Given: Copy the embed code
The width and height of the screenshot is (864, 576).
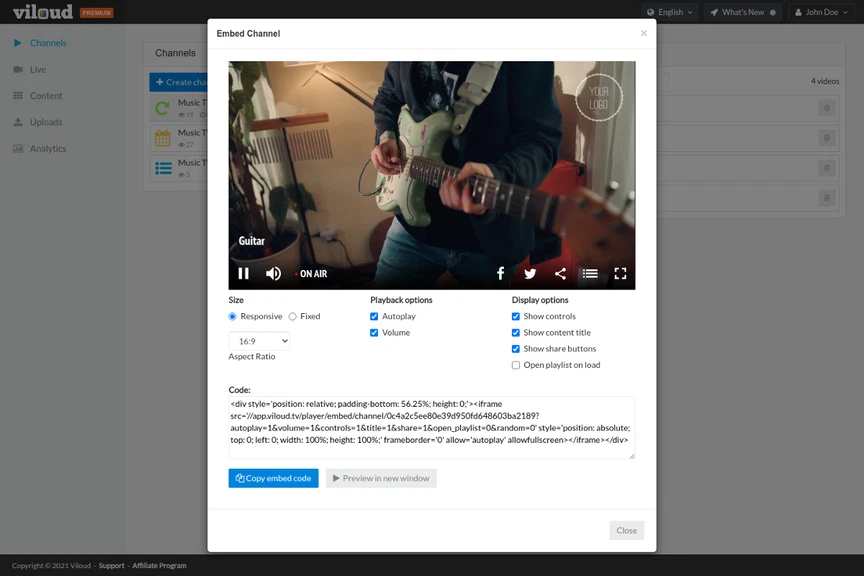Looking at the screenshot, I should [x=272, y=478].
